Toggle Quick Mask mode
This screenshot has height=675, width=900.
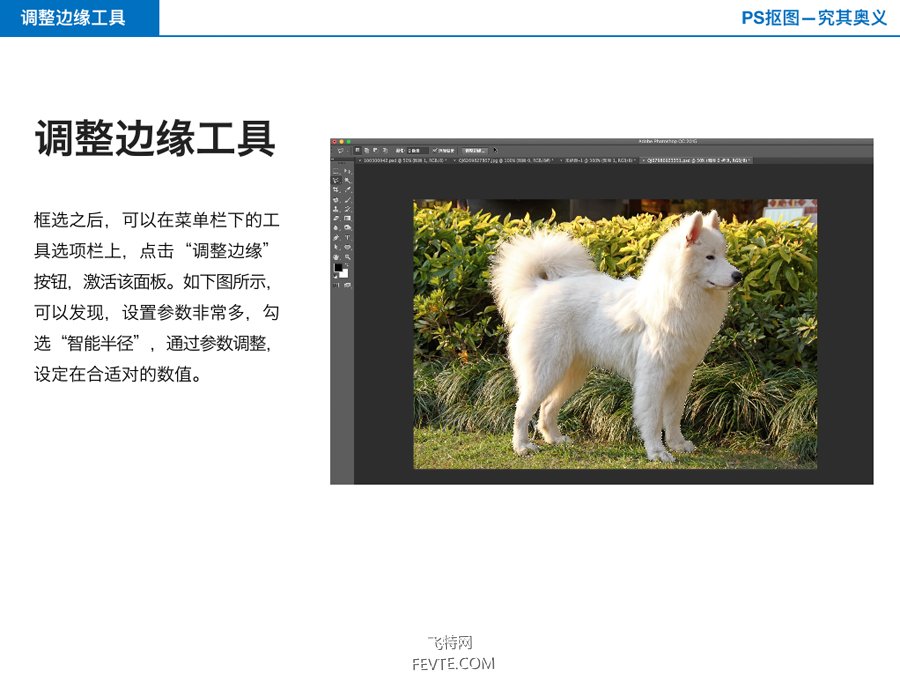point(336,285)
